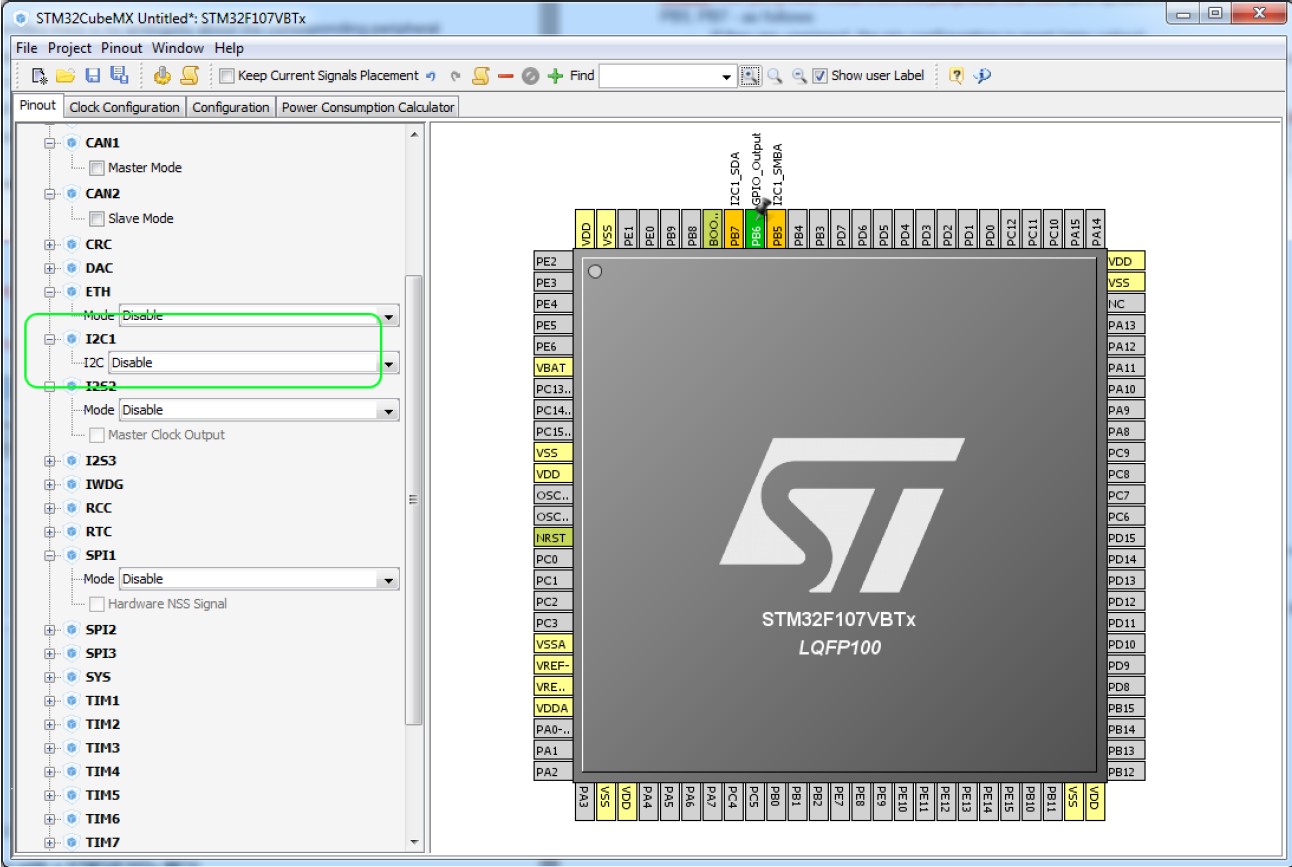Screen dimensions: 1292x867
Task: Click the PA13 pin on the chip
Action: [x=1125, y=325]
